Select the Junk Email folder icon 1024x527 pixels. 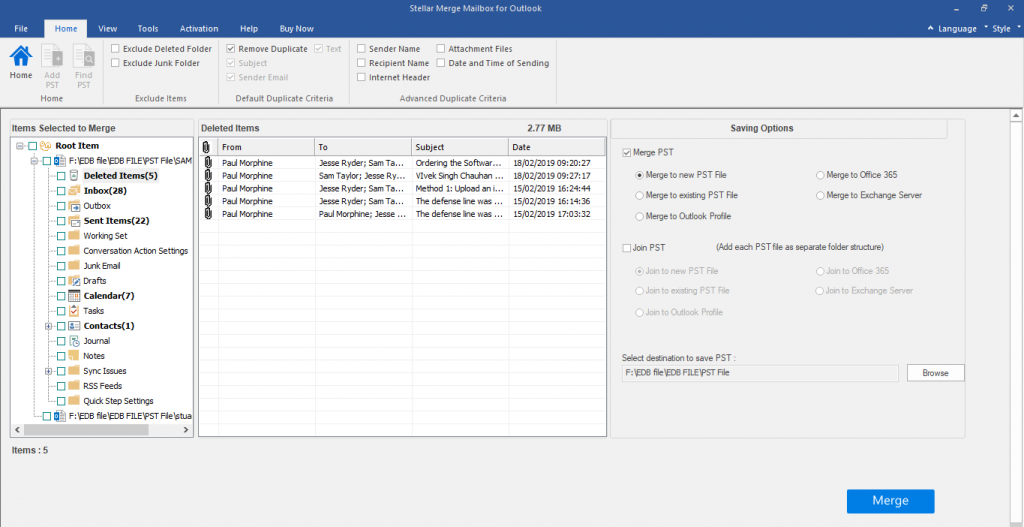click(74, 266)
